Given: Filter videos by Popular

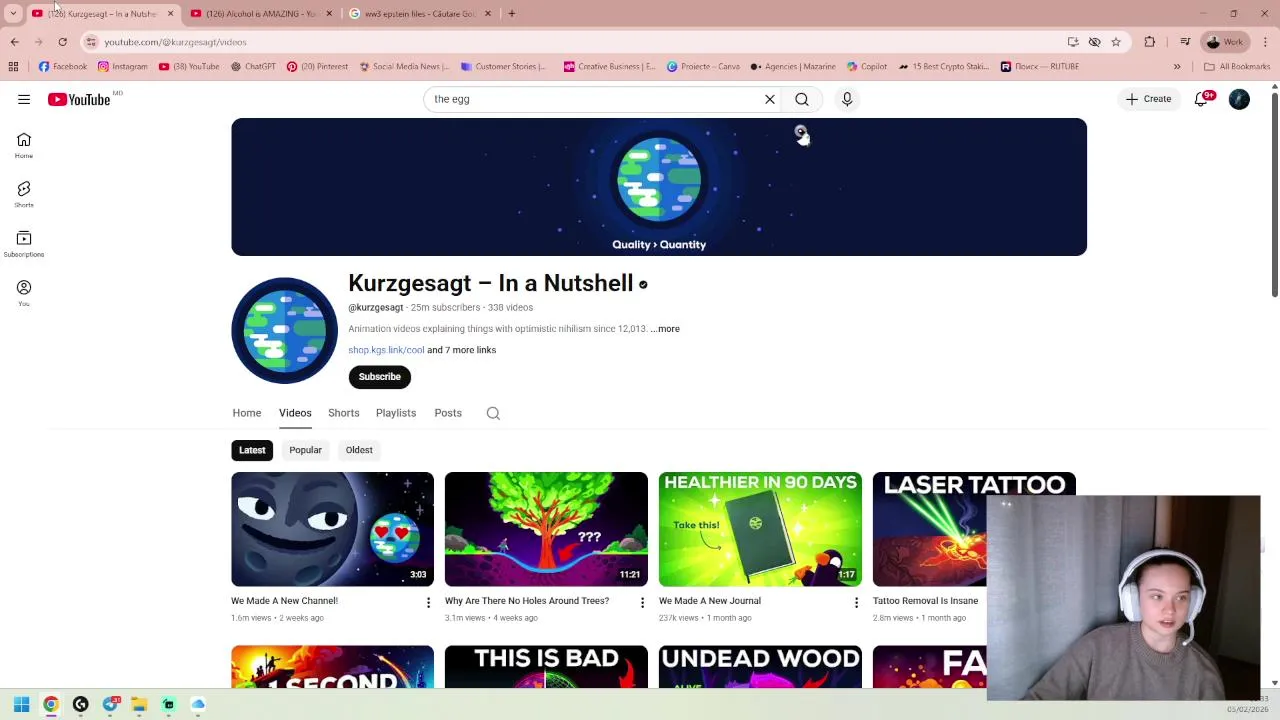Looking at the screenshot, I should tap(305, 450).
